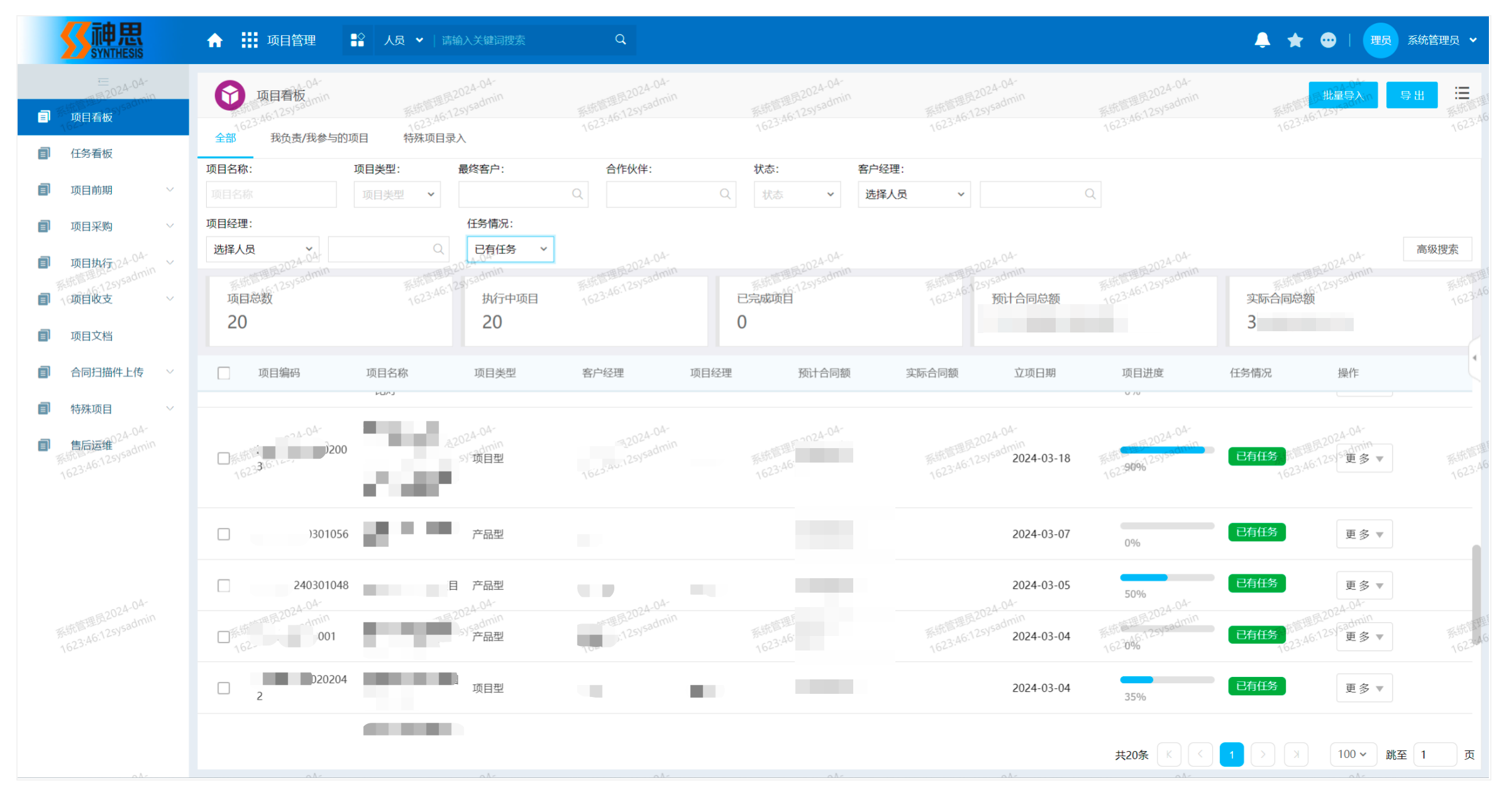The width and height of the screenshot is (1504, 812).
Task: Click the 90% project progress bar
Action: [x=1167, y=450]
